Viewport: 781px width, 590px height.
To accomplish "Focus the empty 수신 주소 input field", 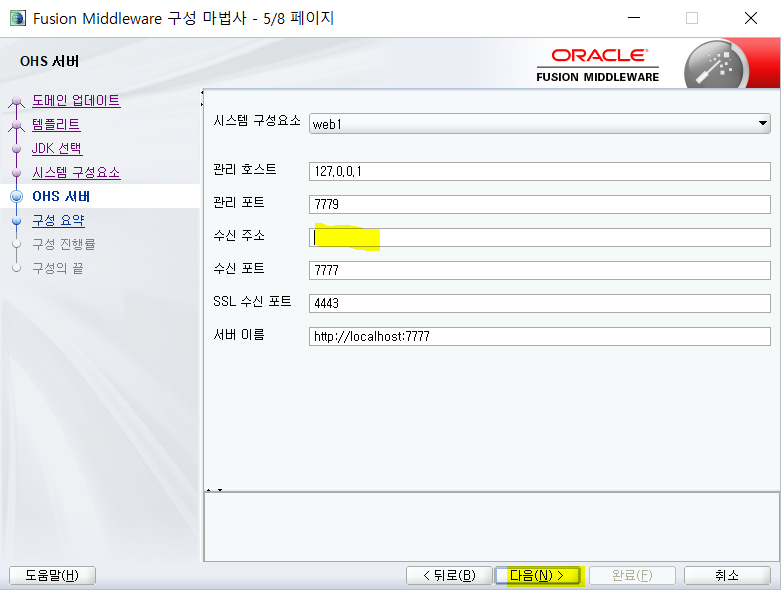I will (539, 237).
